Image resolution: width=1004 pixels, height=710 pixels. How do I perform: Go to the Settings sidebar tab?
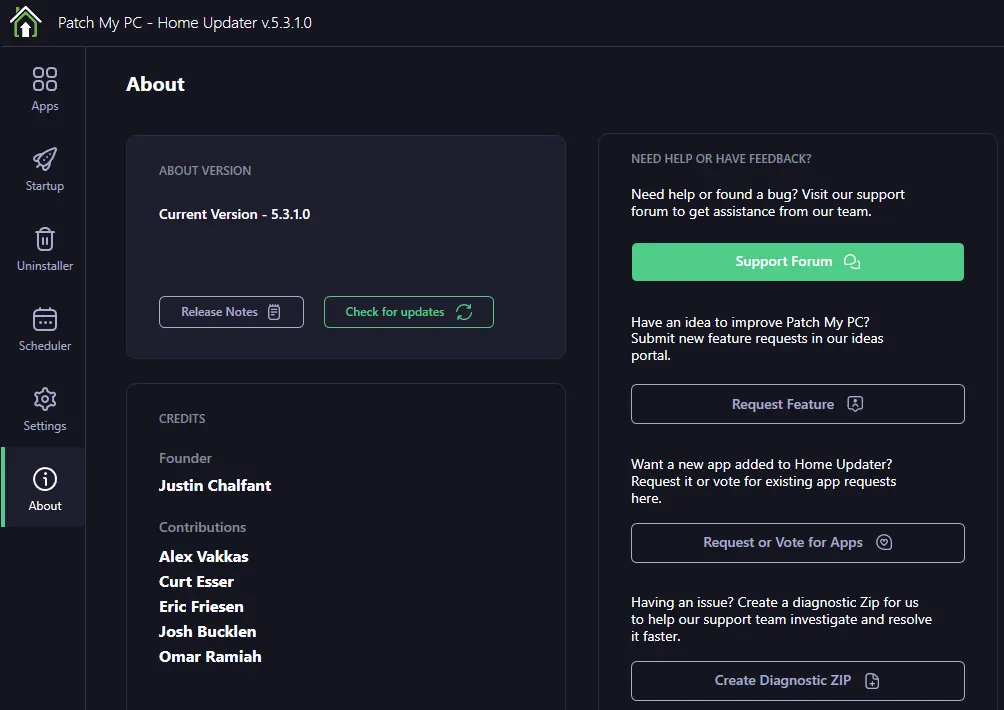[x=45, y=409]
